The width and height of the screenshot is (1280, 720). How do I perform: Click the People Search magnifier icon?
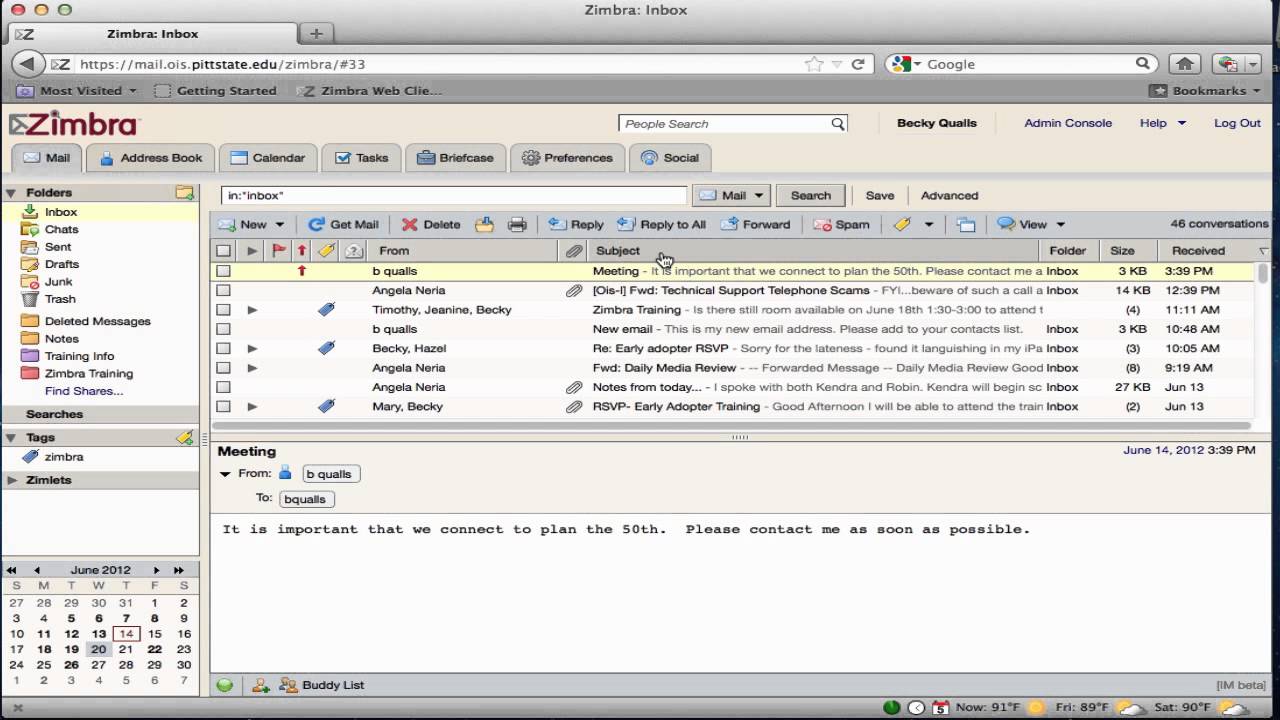(x=838, y=124)
